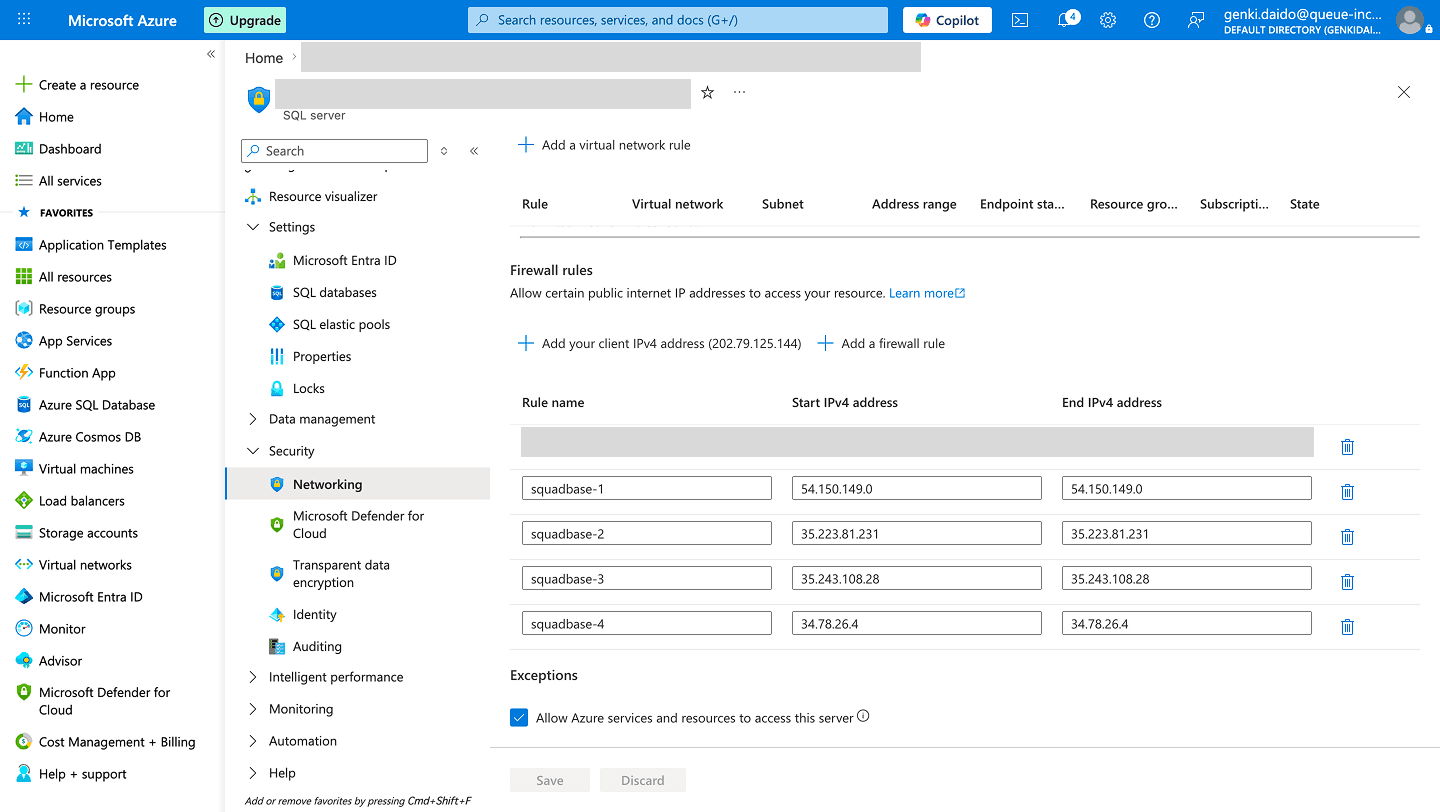The image size is (1440, 812).
Task: Collapse the resource menu pane
Action: (474, 151)
